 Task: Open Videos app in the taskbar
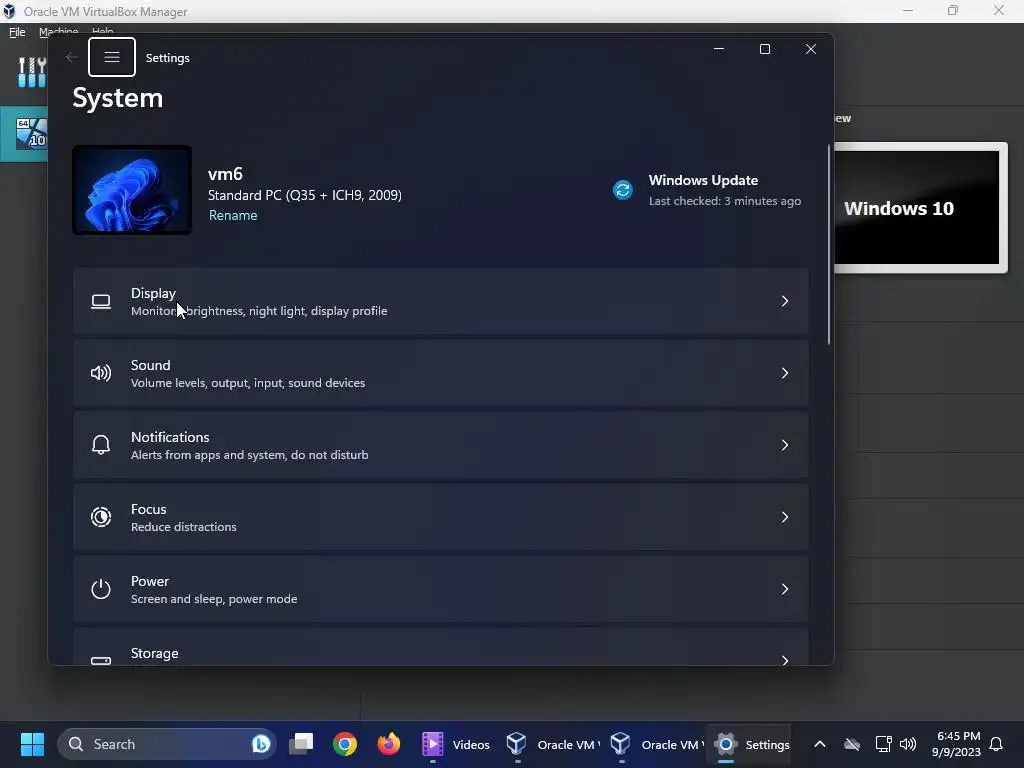click(x=456, y=744)
